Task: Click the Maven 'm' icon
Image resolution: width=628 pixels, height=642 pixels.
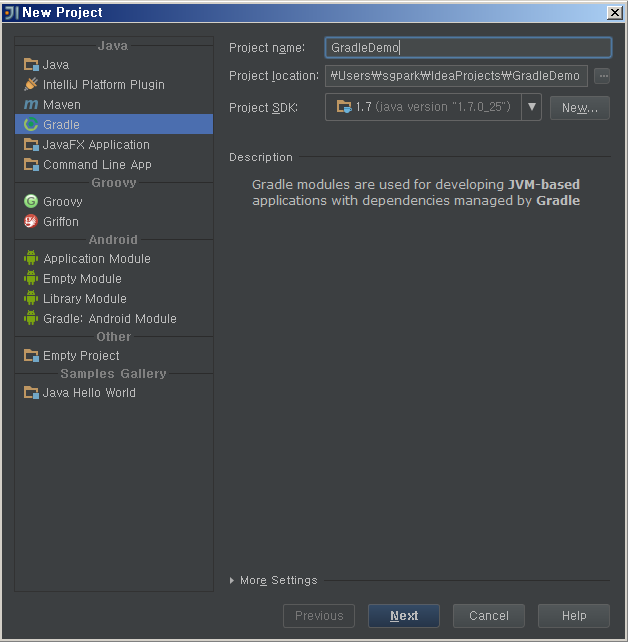Action: 31,104
